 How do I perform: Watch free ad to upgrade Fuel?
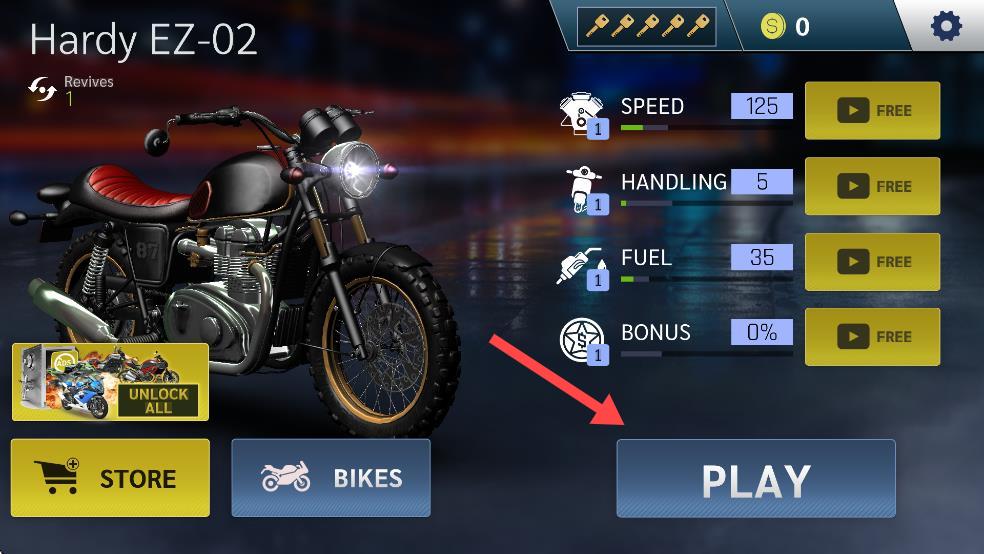[x=872, y=262]
